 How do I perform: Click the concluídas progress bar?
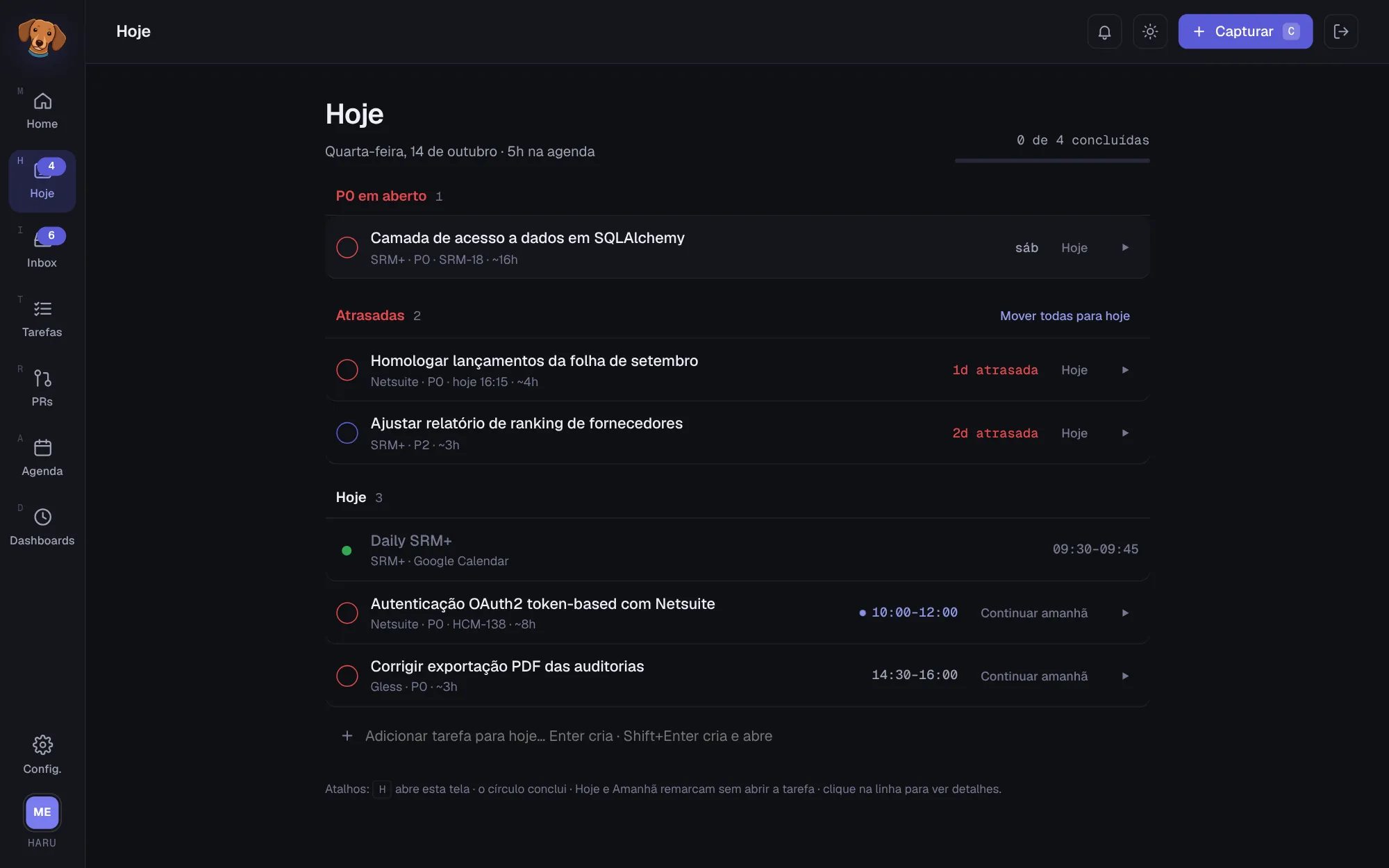(x=1052, y=160)
